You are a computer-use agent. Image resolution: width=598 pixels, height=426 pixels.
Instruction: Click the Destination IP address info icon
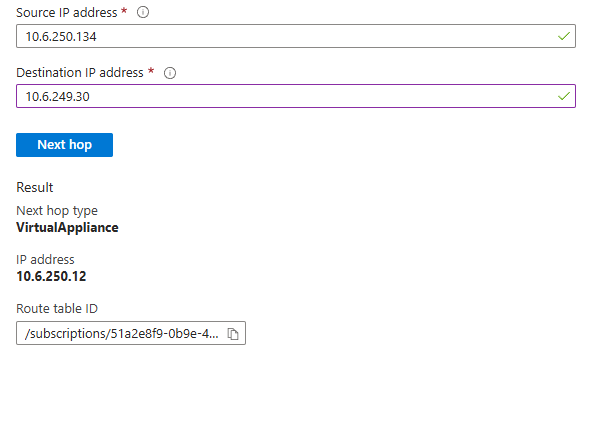[x=170, y=73]
